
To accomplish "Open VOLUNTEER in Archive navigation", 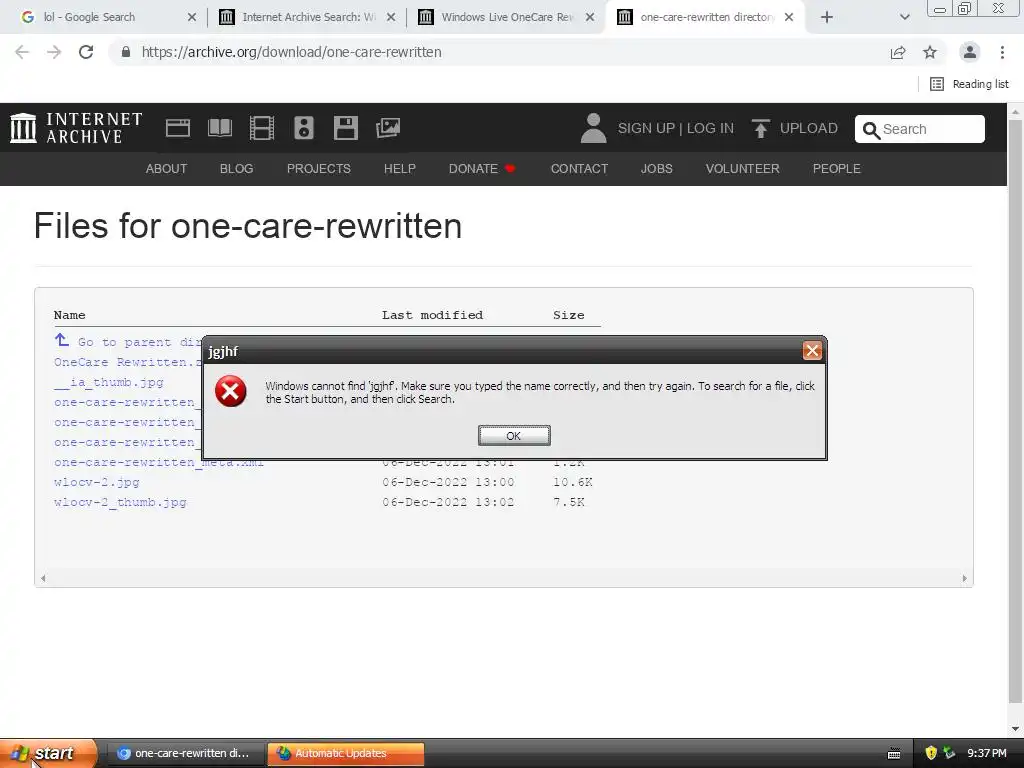I will click(x=743, y=168).
